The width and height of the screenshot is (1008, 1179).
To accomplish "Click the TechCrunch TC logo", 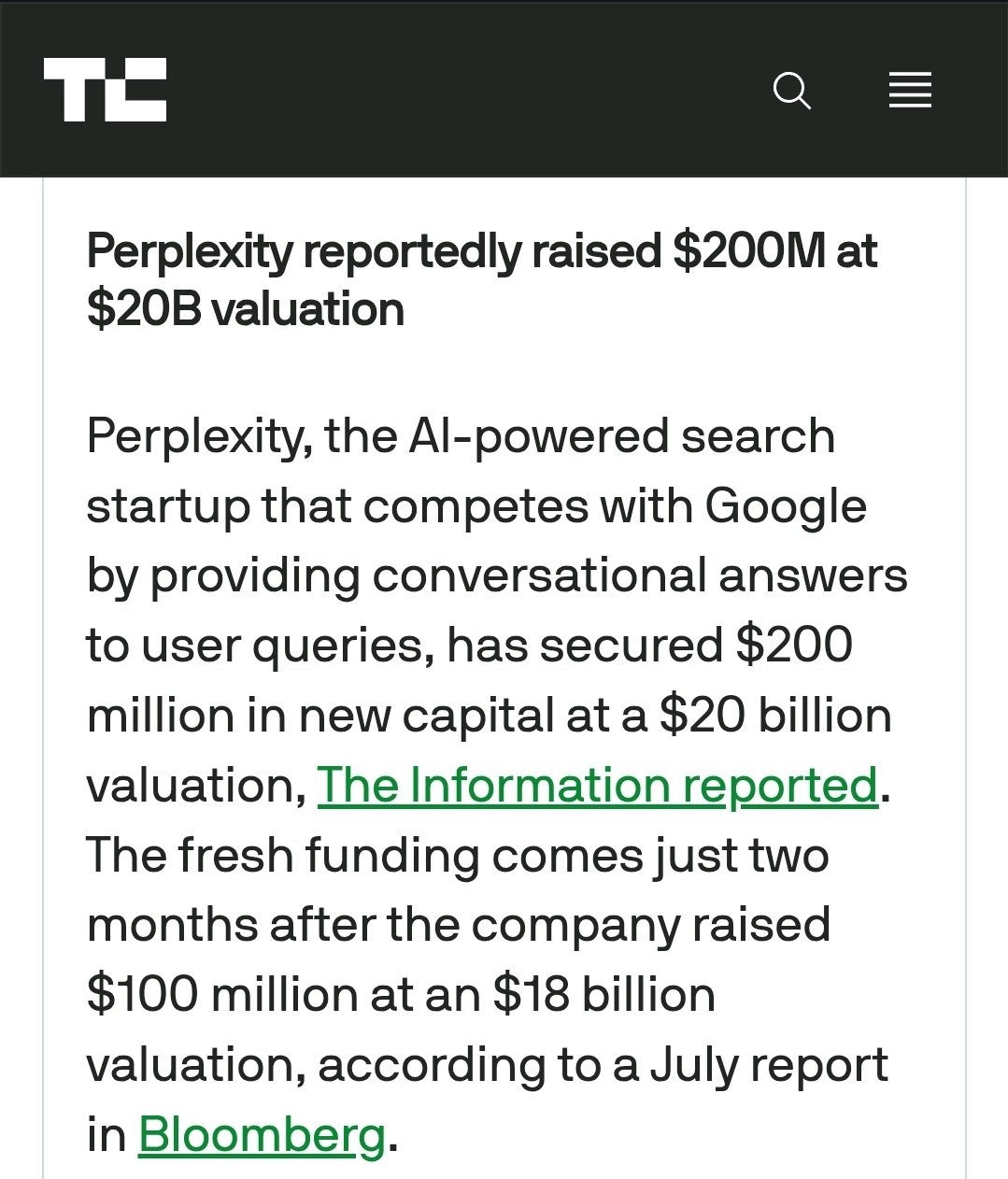I will (105, 90).
